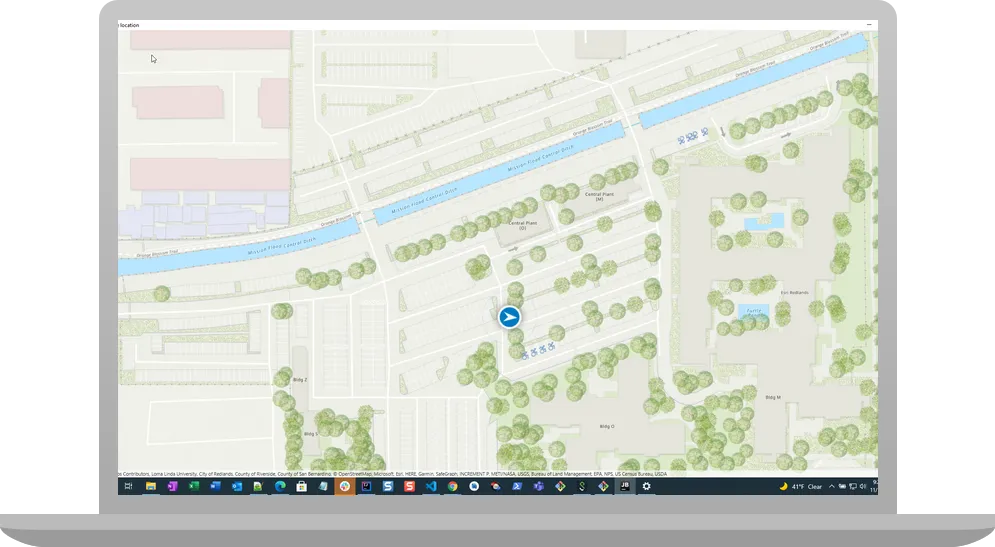Click the Central Plant (M) map label
The width and height of the screenshot is (995, 547).
[599, 197]
